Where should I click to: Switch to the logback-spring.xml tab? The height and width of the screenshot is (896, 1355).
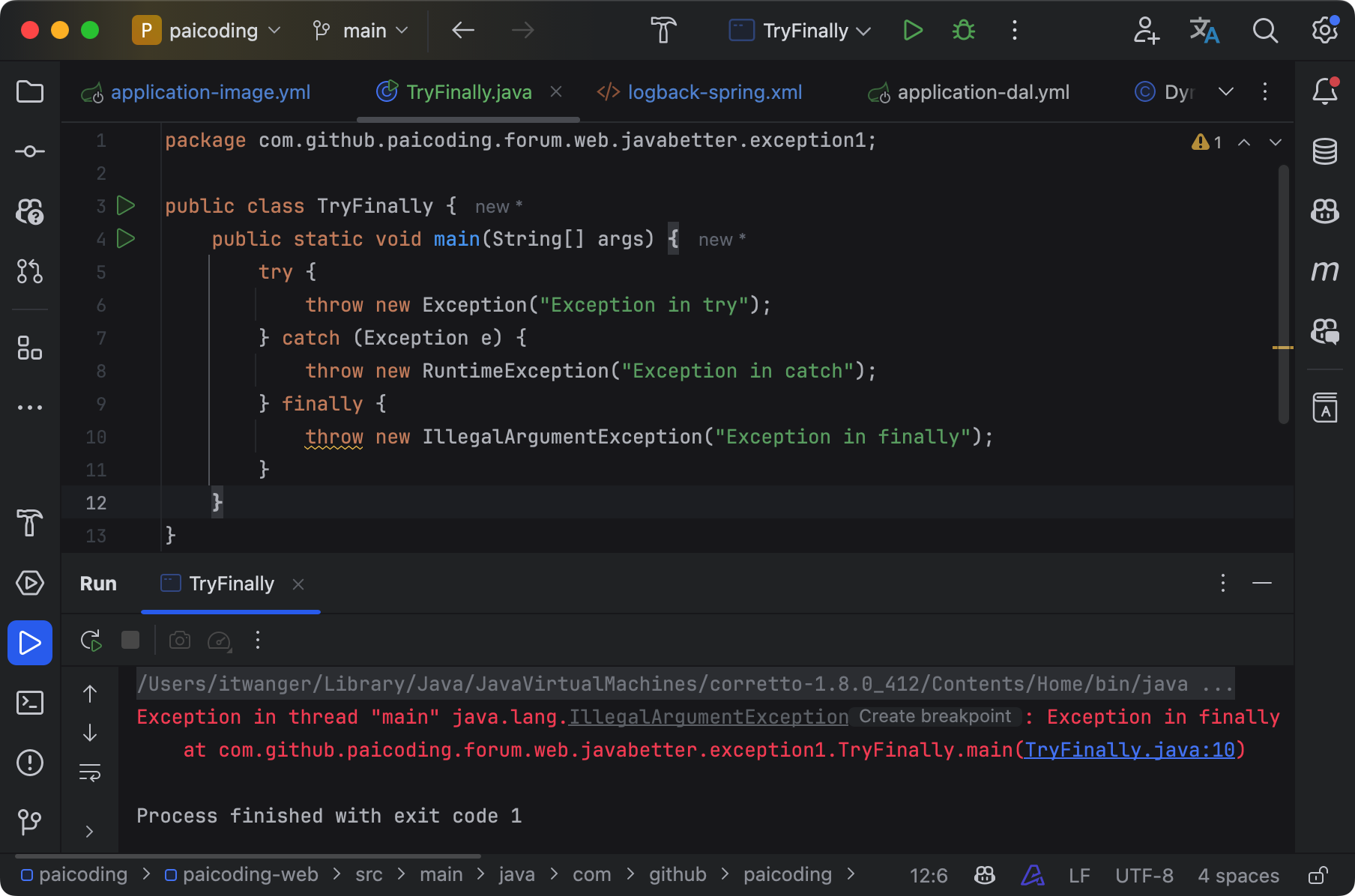tap(714, 92)
